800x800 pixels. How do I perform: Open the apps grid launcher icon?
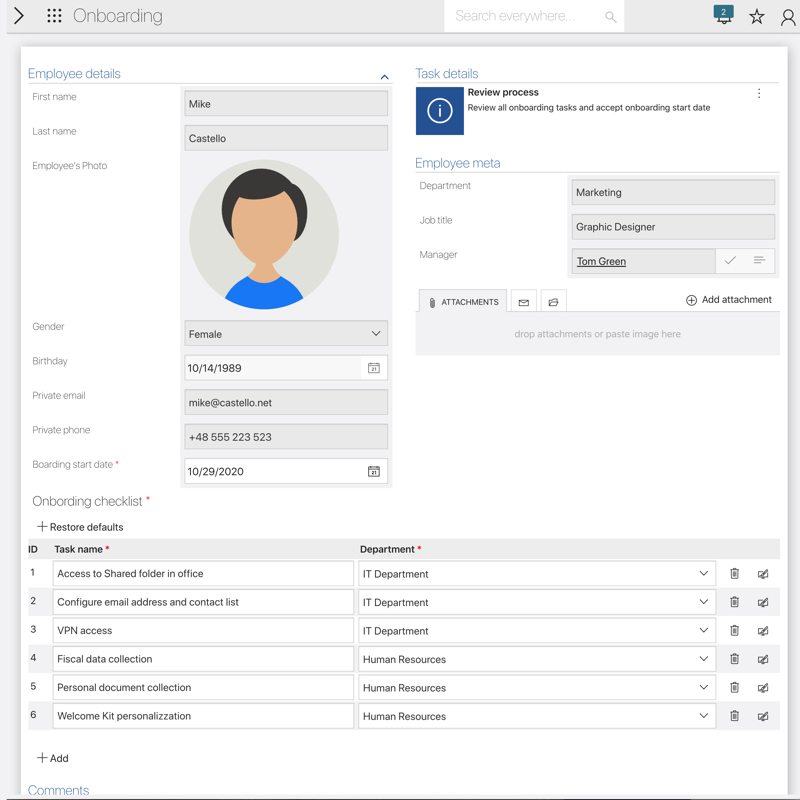(54, 16)
